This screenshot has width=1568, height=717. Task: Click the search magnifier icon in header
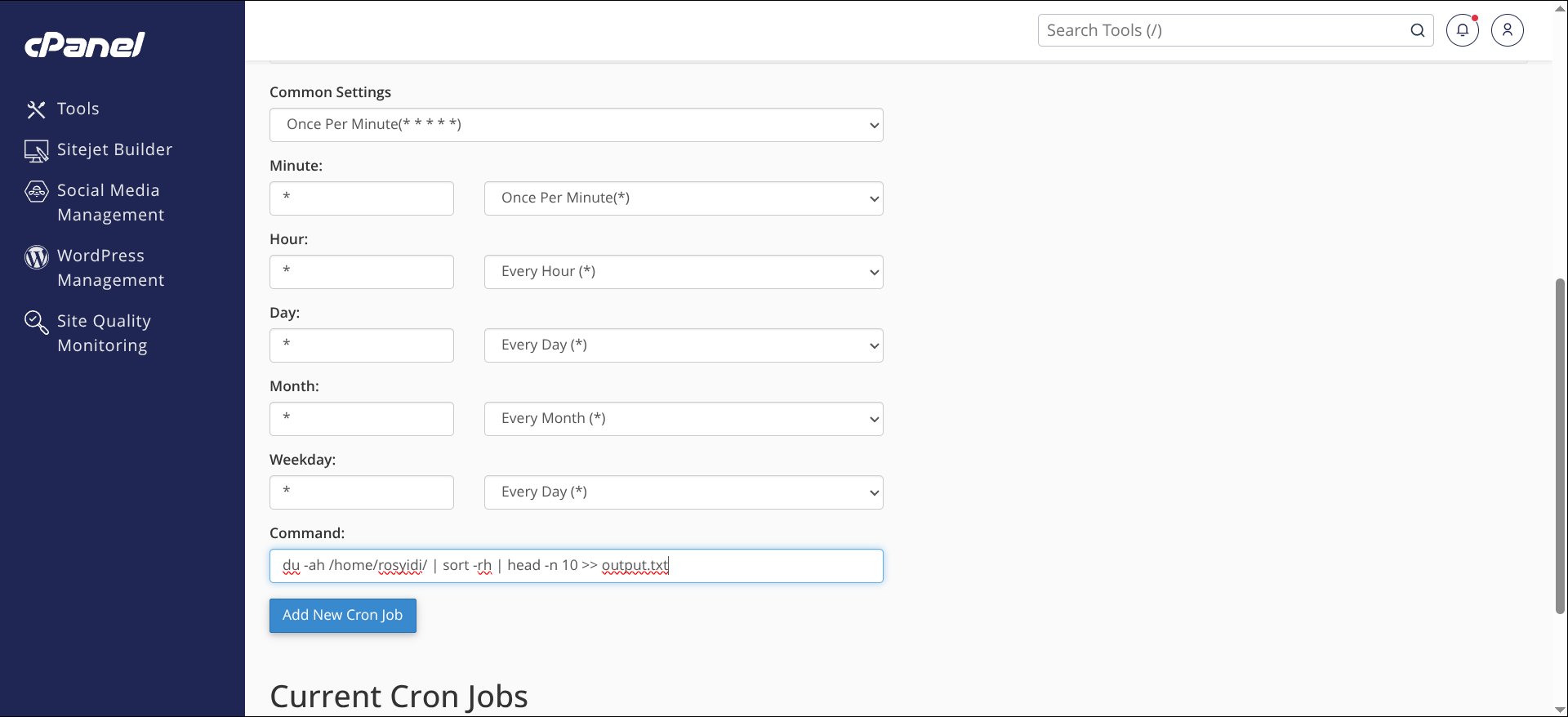coord(1417,30)
